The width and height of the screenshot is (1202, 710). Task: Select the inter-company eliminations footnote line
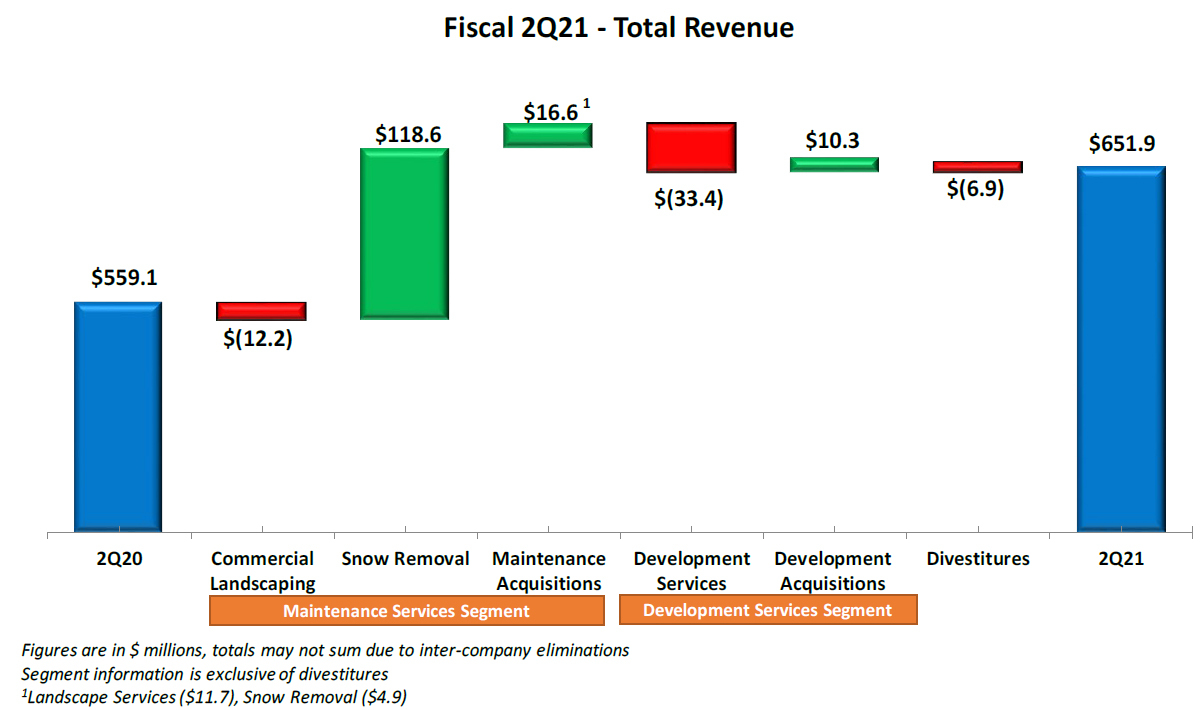pyautogui.click(x=325, y=650)
